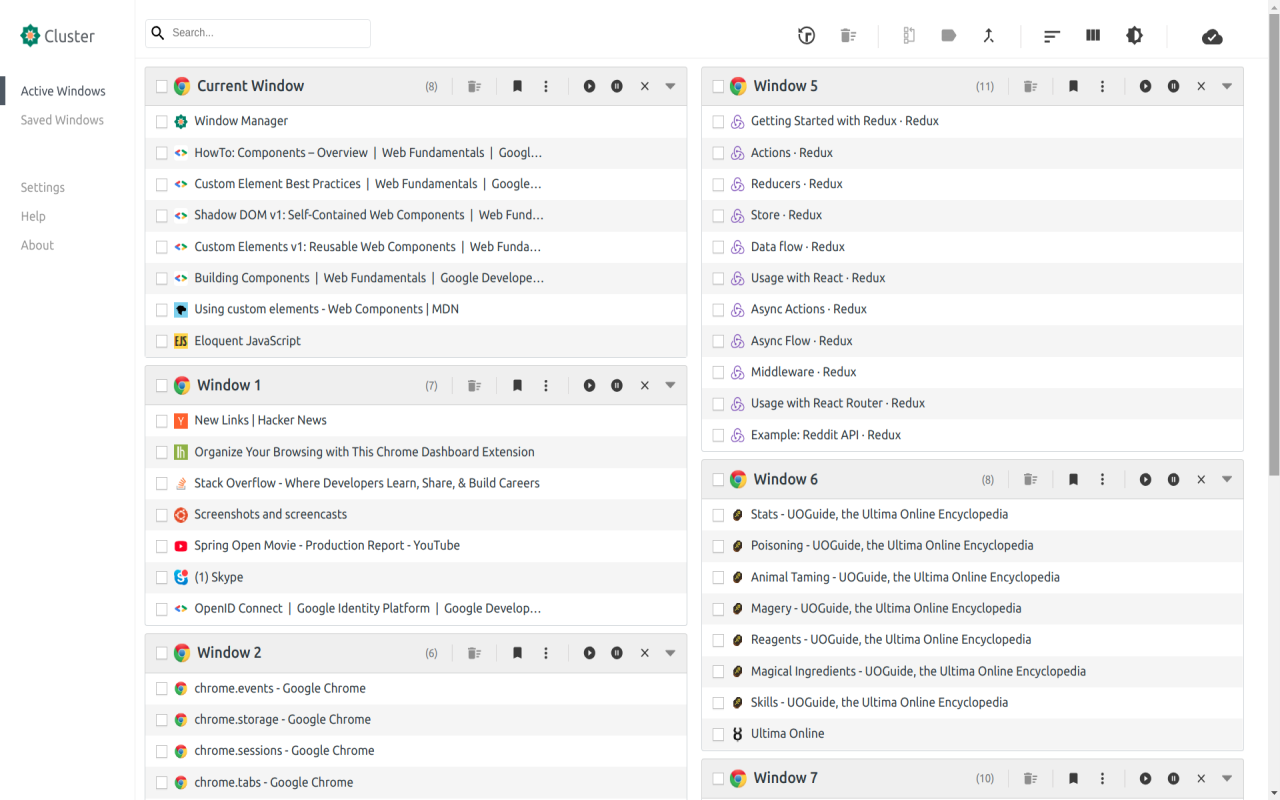Collapse Window 6 with the dropdown arrow

click(x=1226, y=479)
